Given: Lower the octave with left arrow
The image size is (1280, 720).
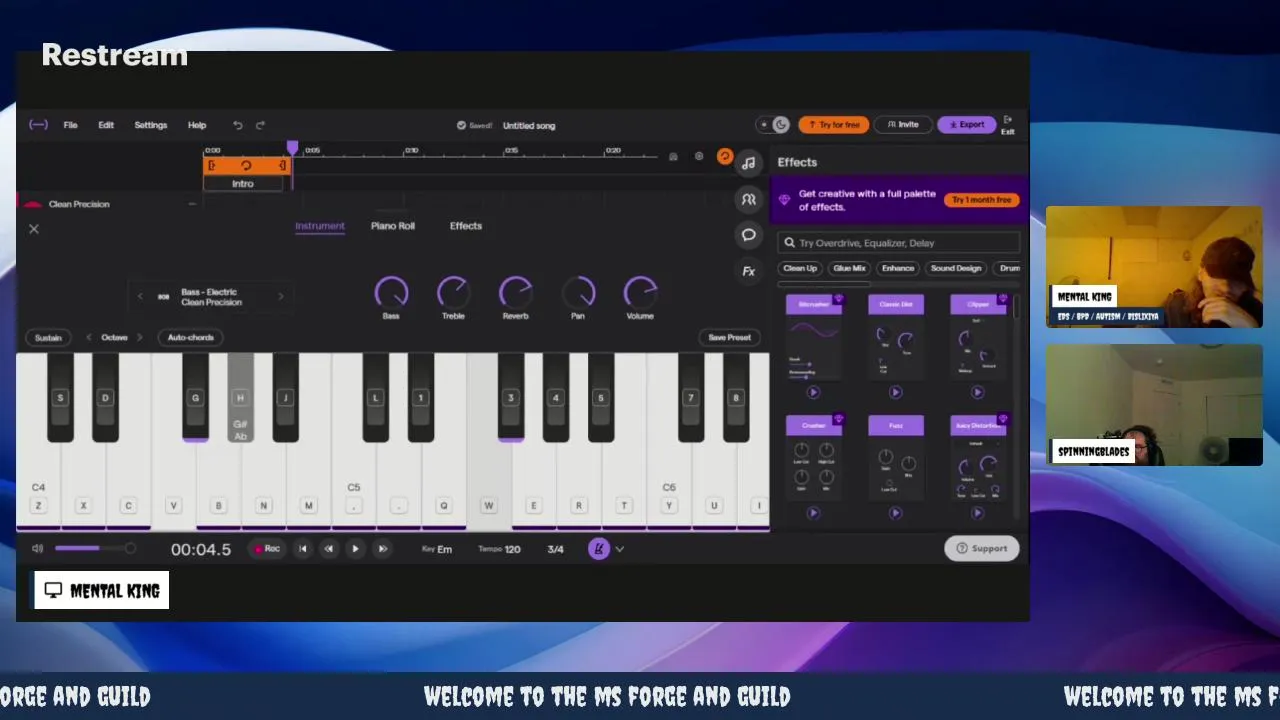Looking at the screenshot, I should pyautogui.click(x=88, y=337).
